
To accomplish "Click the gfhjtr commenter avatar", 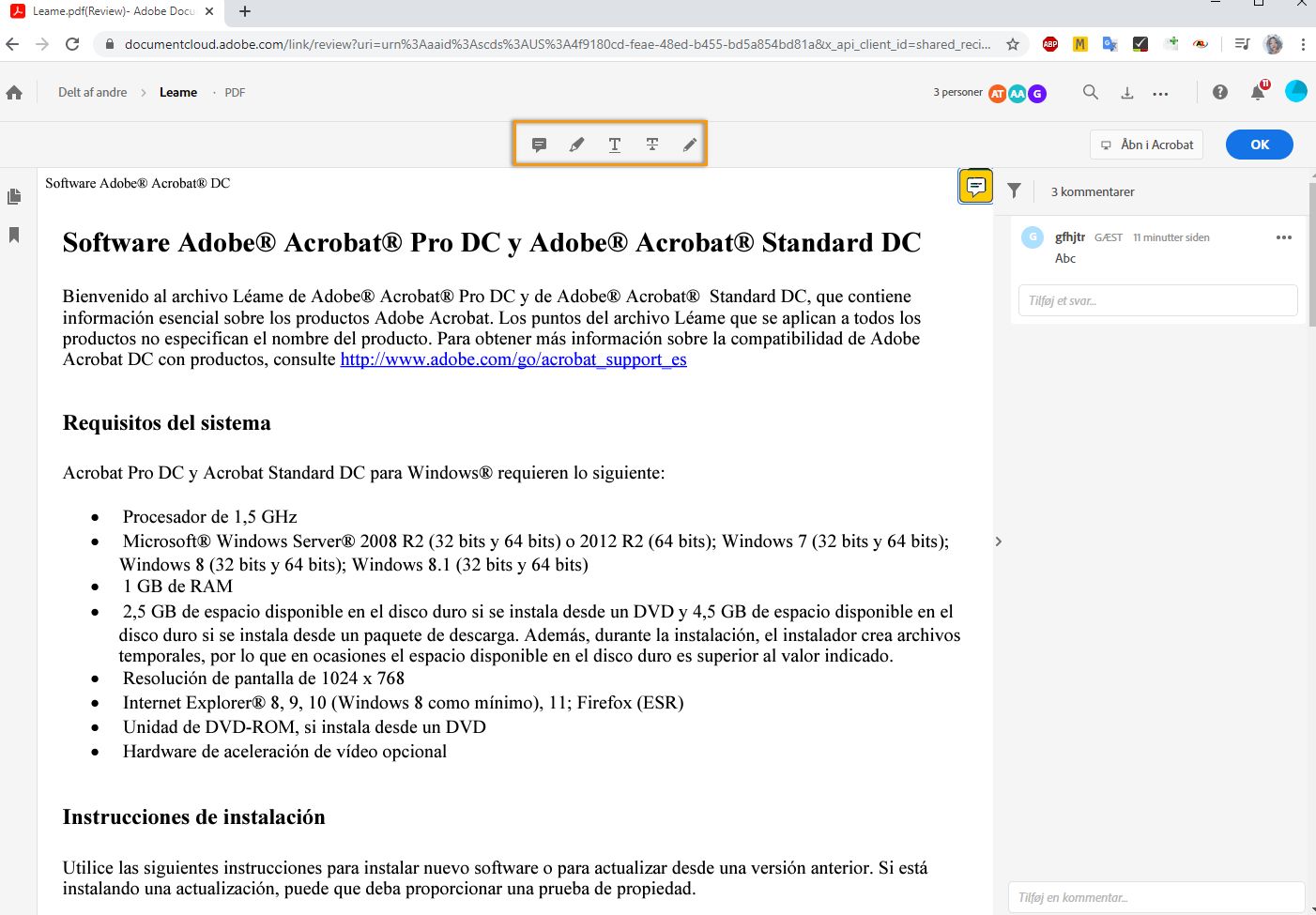I will pos(1033,237).
